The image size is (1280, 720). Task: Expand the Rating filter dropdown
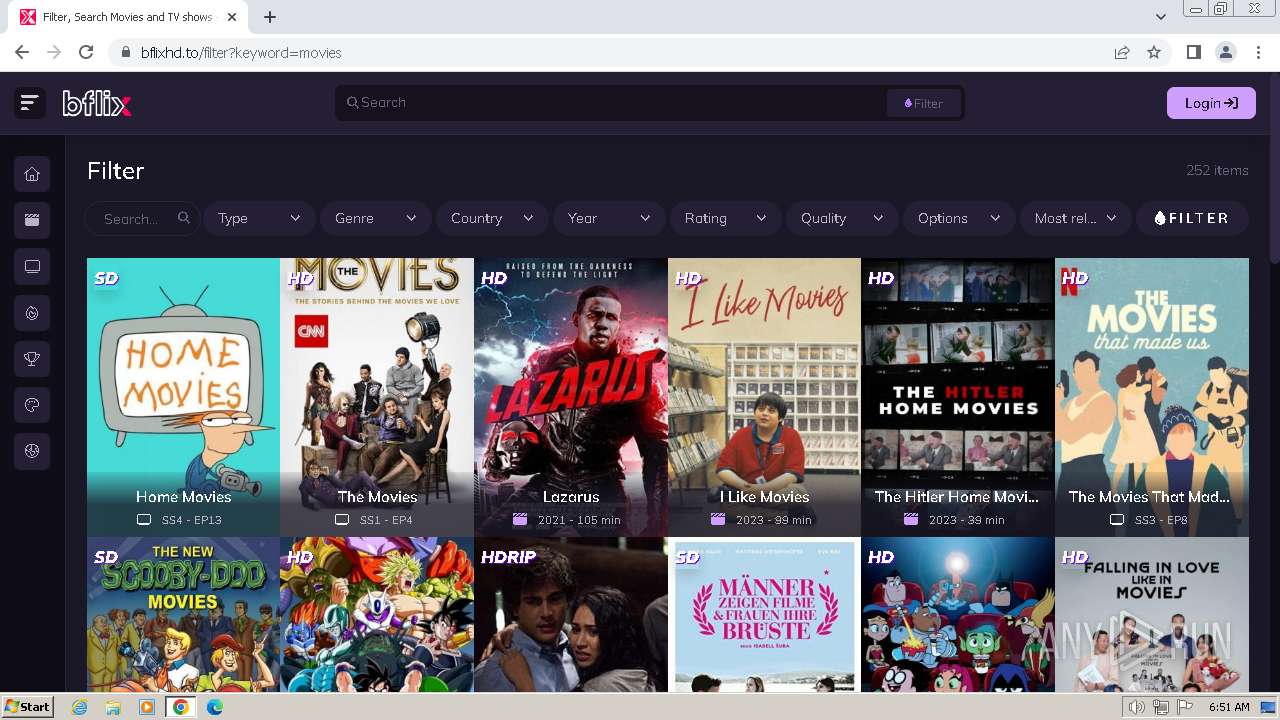click(726, 218)
